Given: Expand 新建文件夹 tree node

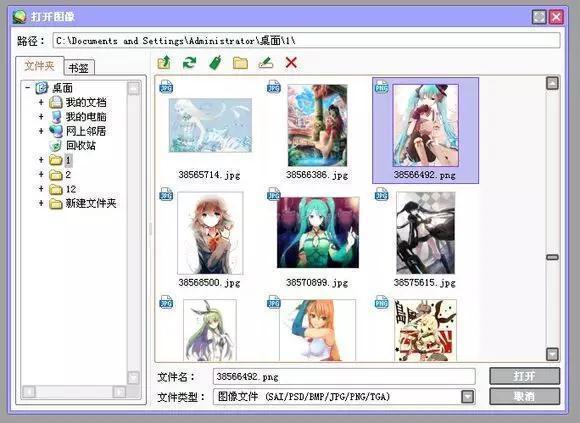Looking at the screenshot, I should (x=41, y=203).
